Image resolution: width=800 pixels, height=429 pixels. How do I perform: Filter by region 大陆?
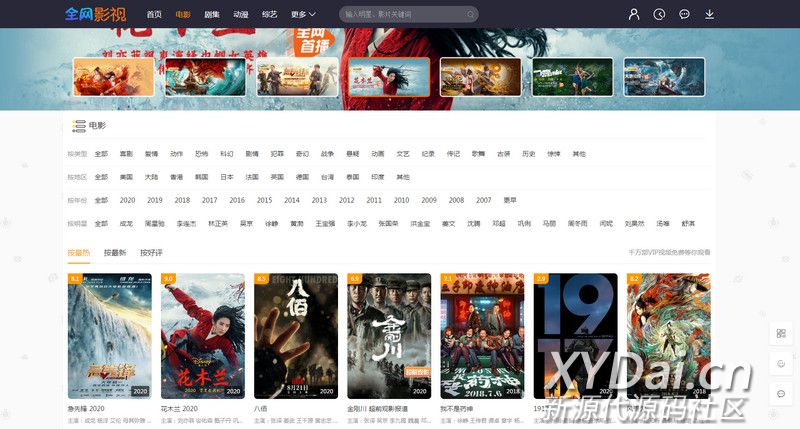[152, 177]
